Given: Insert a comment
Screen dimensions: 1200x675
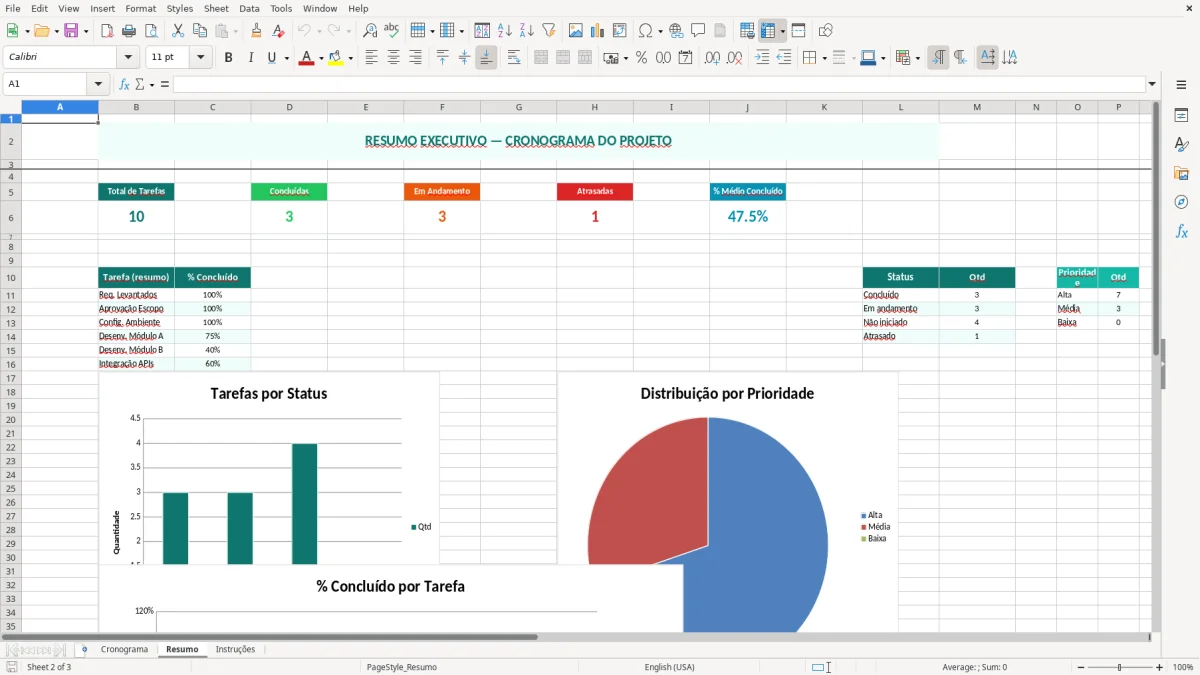Looking at the screenshot, I should point(699,31).
